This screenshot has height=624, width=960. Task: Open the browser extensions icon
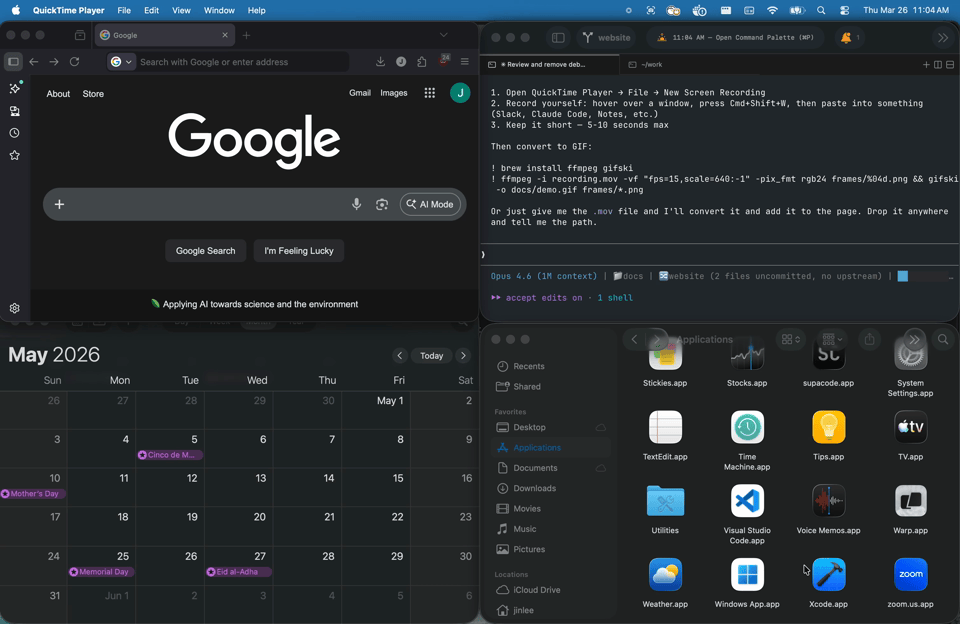click(422, 62)
